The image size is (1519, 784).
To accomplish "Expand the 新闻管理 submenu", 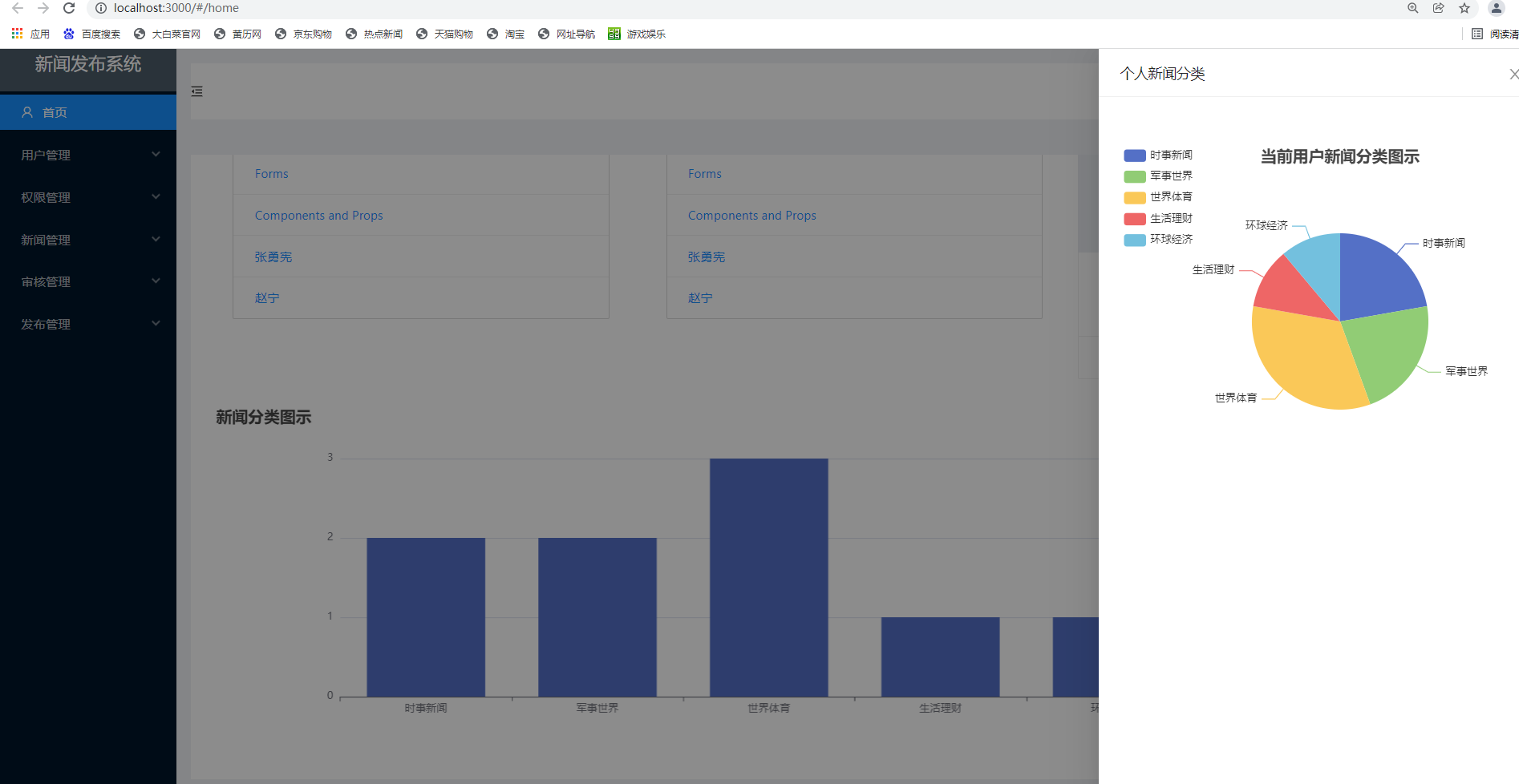I will (x=88, y=240).
